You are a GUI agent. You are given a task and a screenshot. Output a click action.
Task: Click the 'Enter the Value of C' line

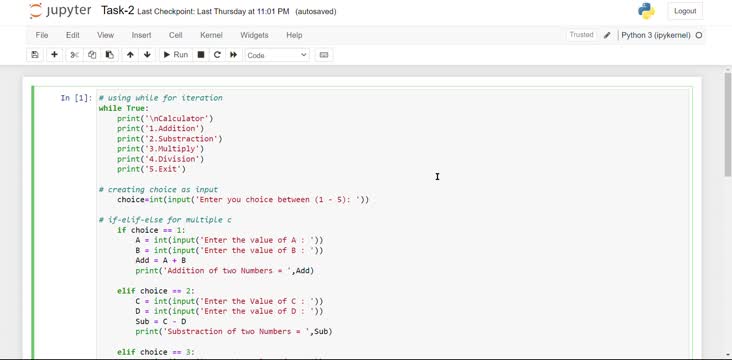click(229, 301)
